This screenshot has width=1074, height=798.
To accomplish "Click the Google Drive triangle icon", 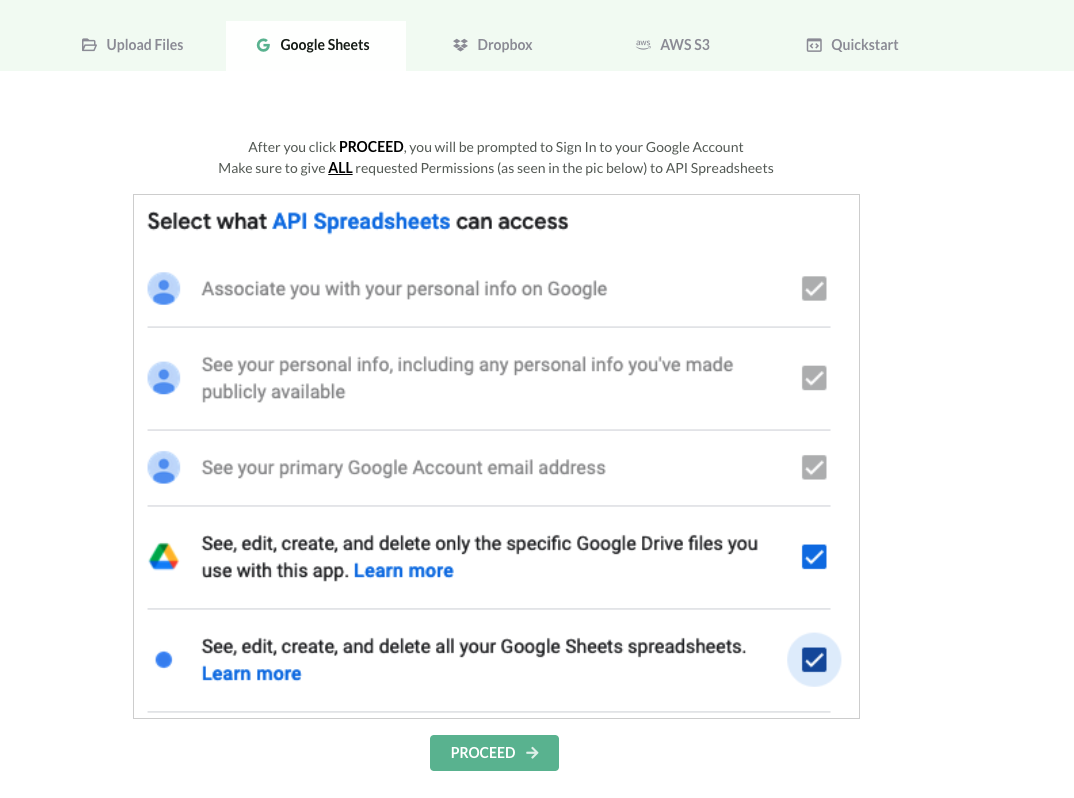I will tap(164, 557).
